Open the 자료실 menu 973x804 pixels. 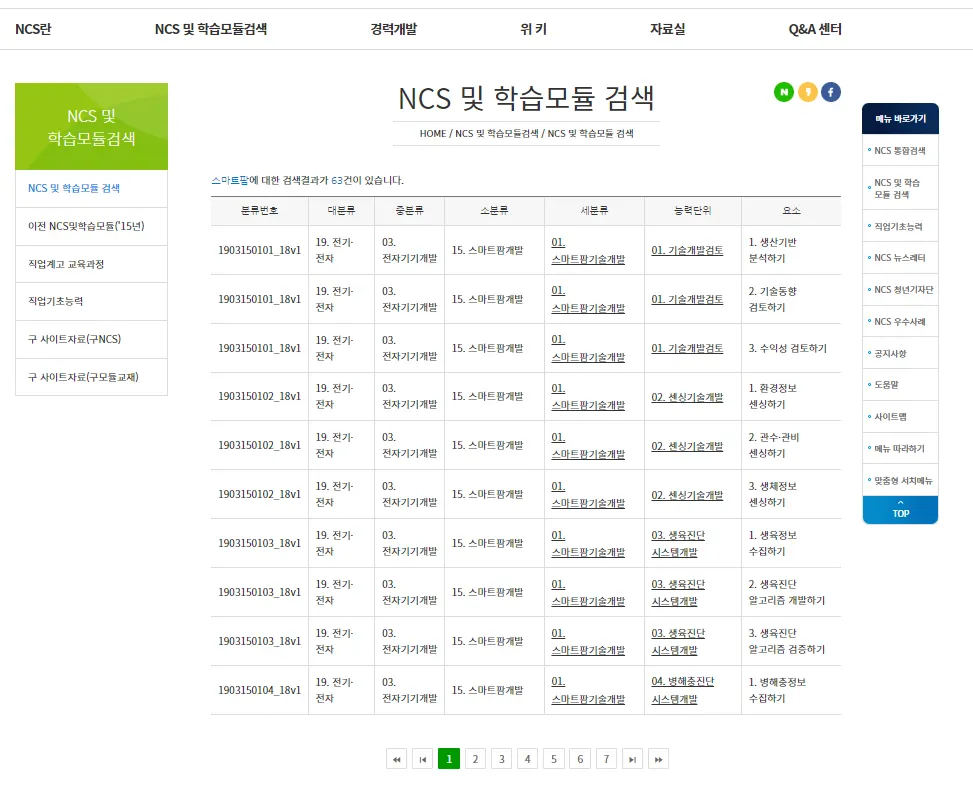point(666,29)
